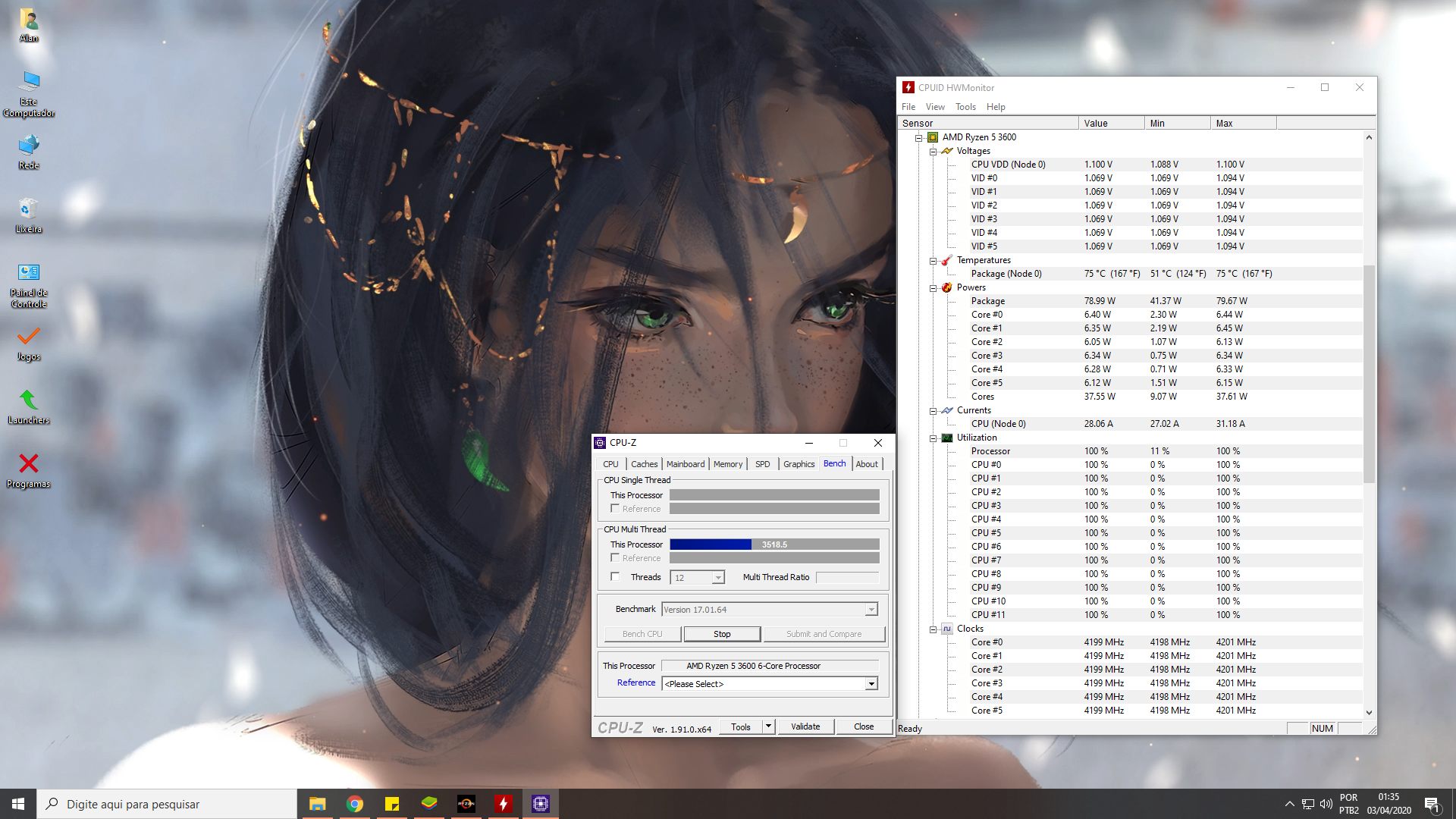
Task: Open Este Computador desktop icon
Action: coord(29,94)
